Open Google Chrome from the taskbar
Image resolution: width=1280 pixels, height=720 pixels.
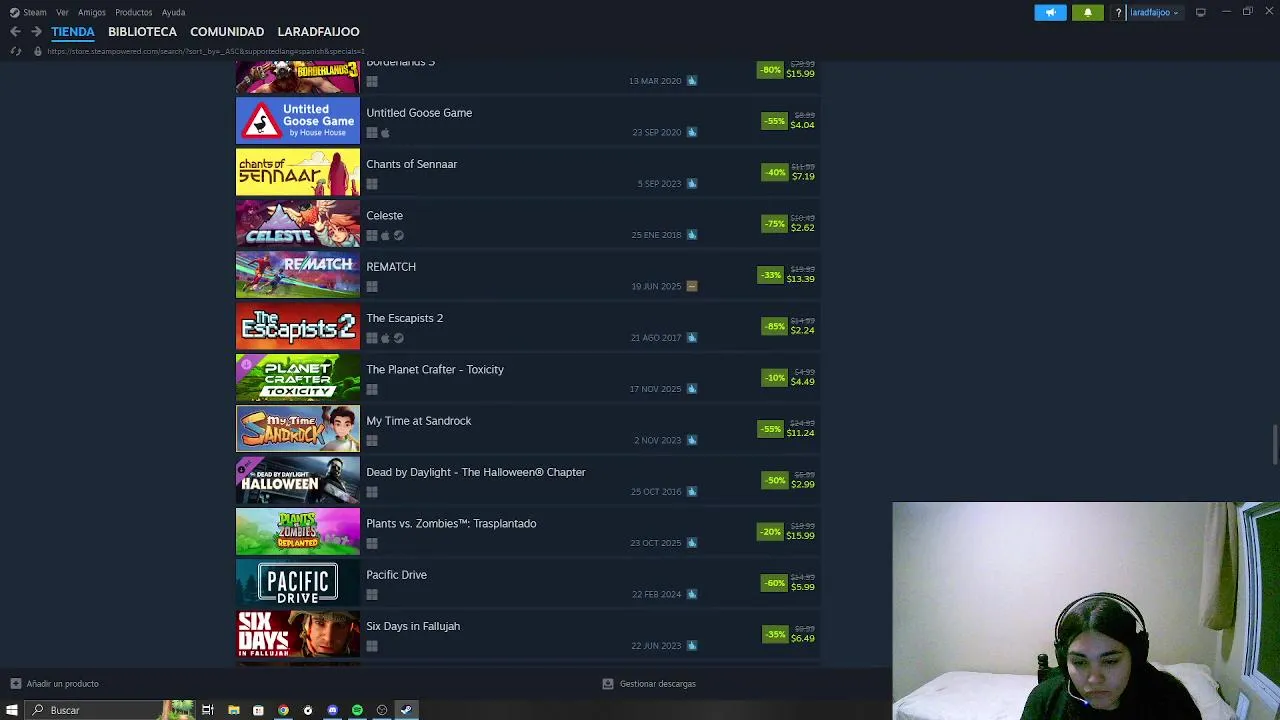click(284, 710)
